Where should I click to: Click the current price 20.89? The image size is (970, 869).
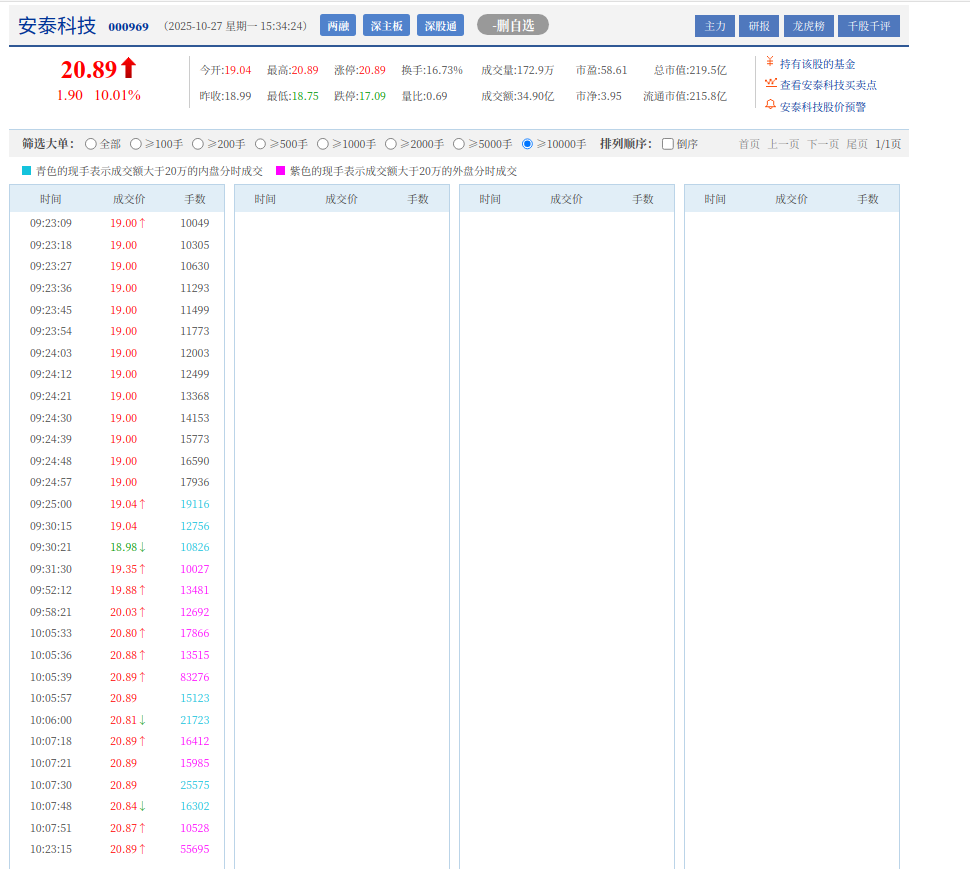point(89,69)
